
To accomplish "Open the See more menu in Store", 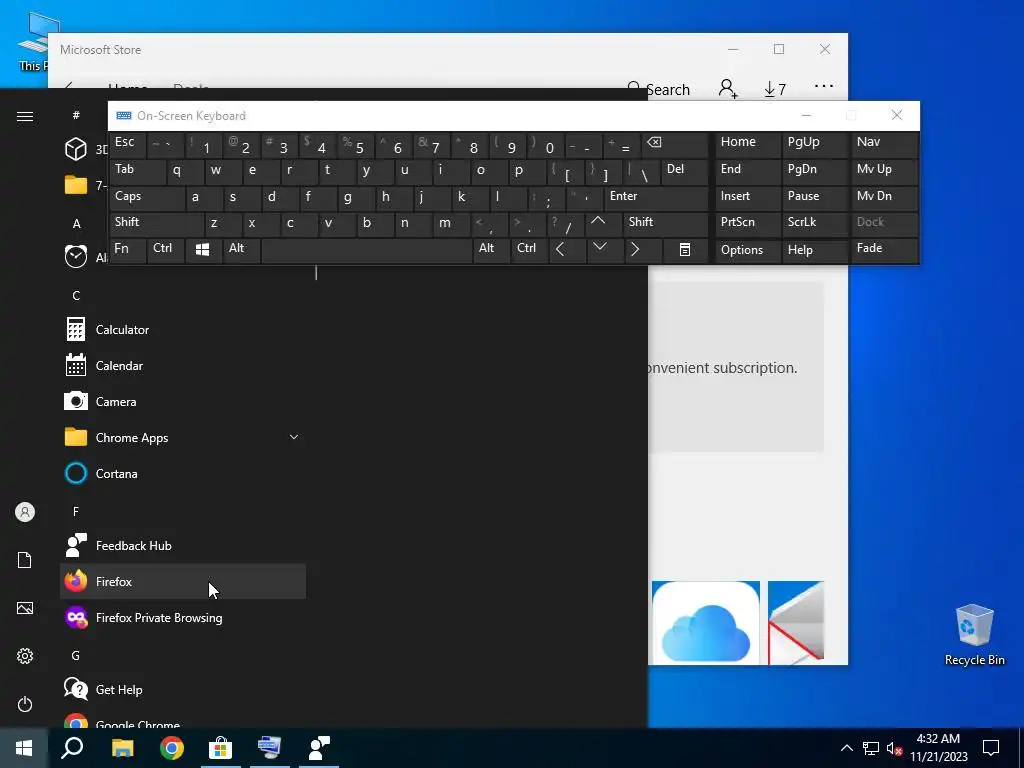I will 824,86.
